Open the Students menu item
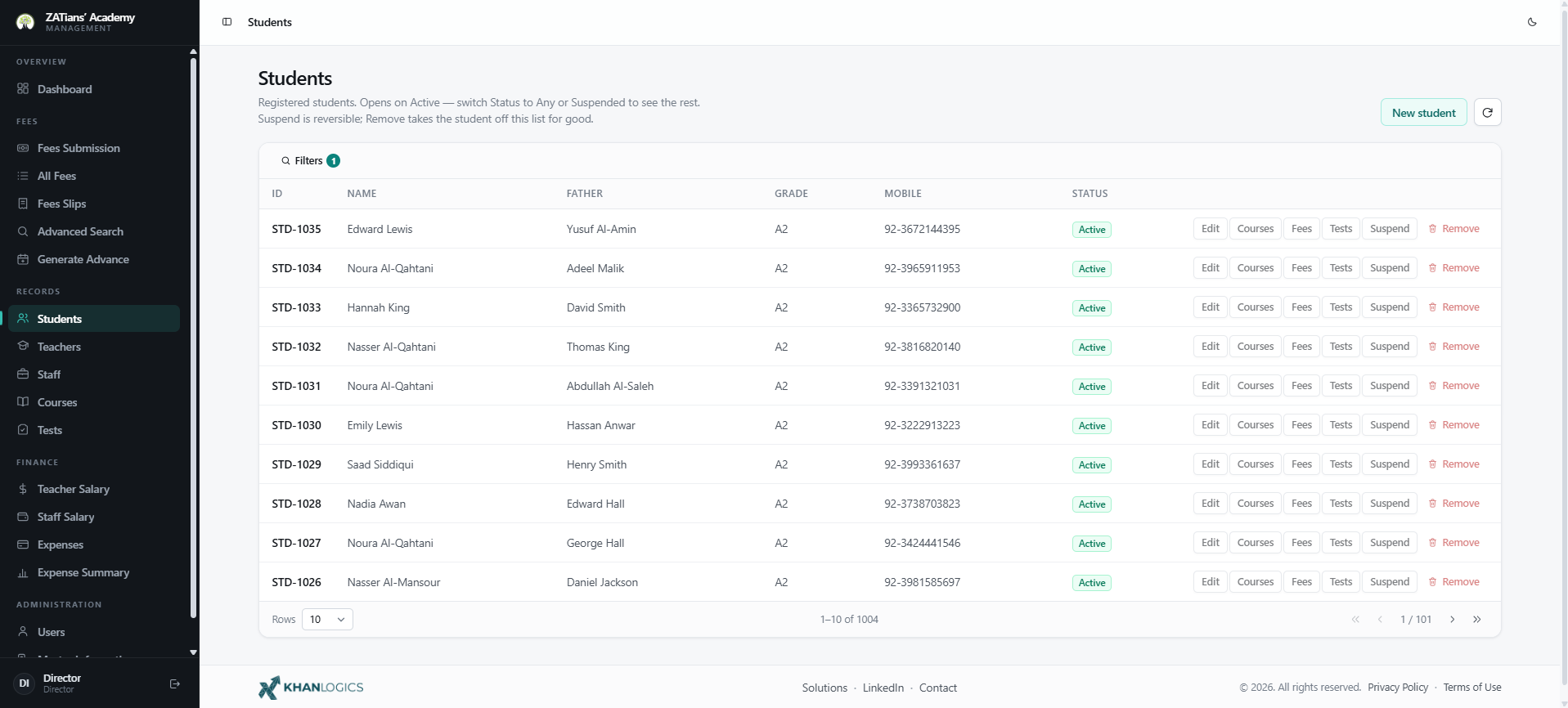The width and height of the screenshot is (1568, 708). [x=94, y=319]
